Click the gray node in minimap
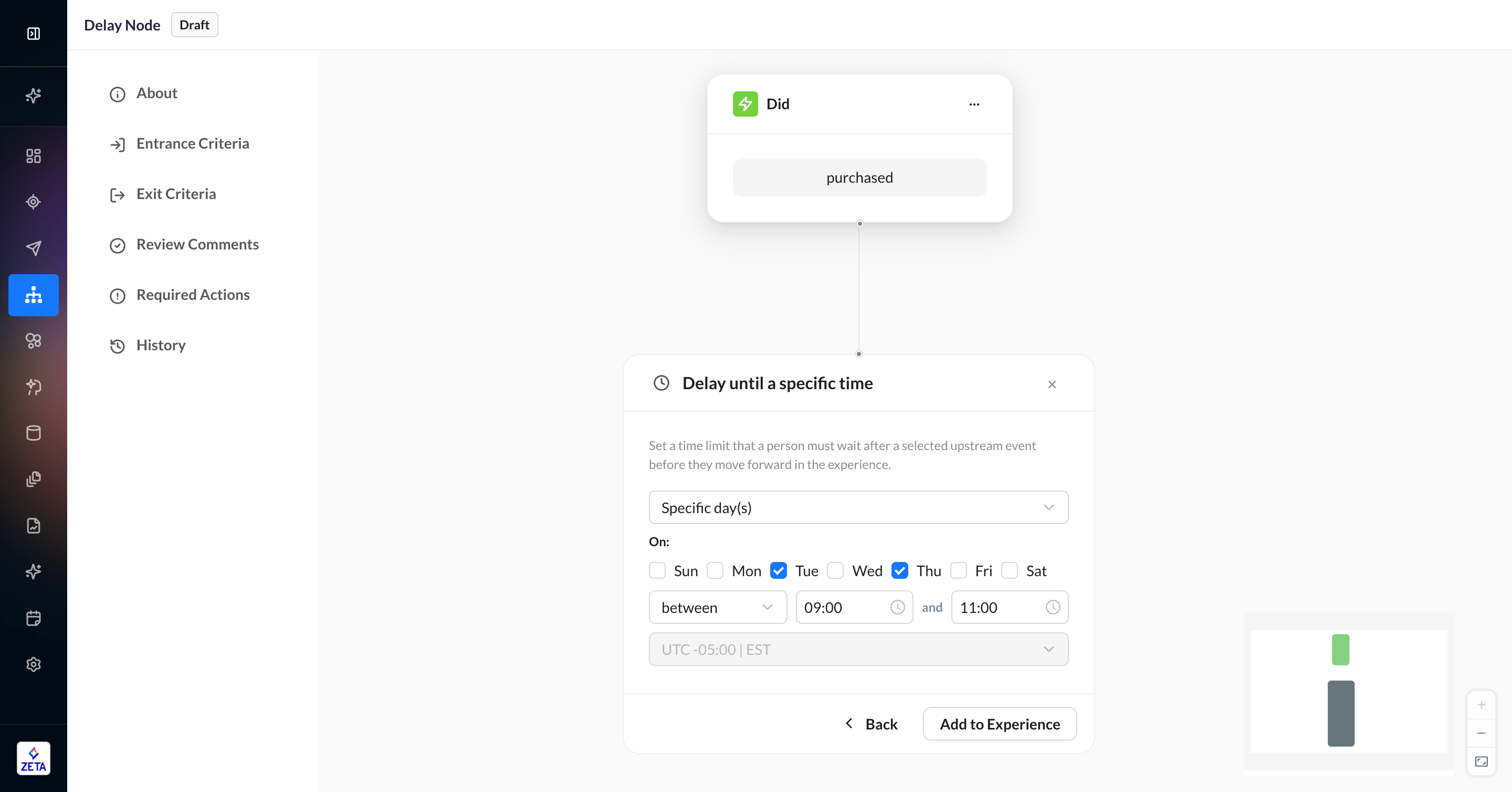The height and width of the screenshot is (792, 1512). pyautogui.click(x=1341, y=713)
